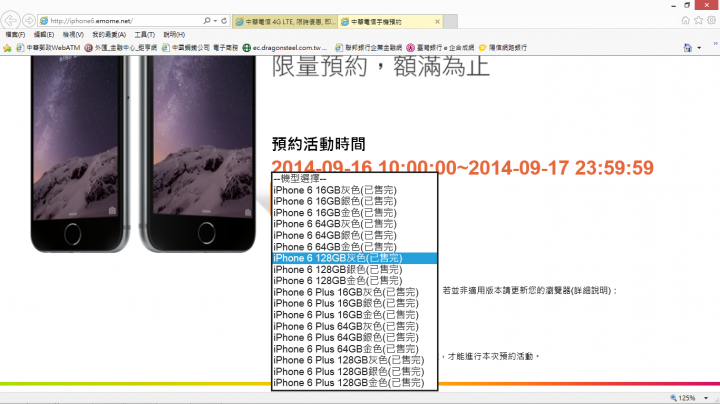Click the browser Forward arrow button
The width and height of the screenshot is (720, 404).
28,21
